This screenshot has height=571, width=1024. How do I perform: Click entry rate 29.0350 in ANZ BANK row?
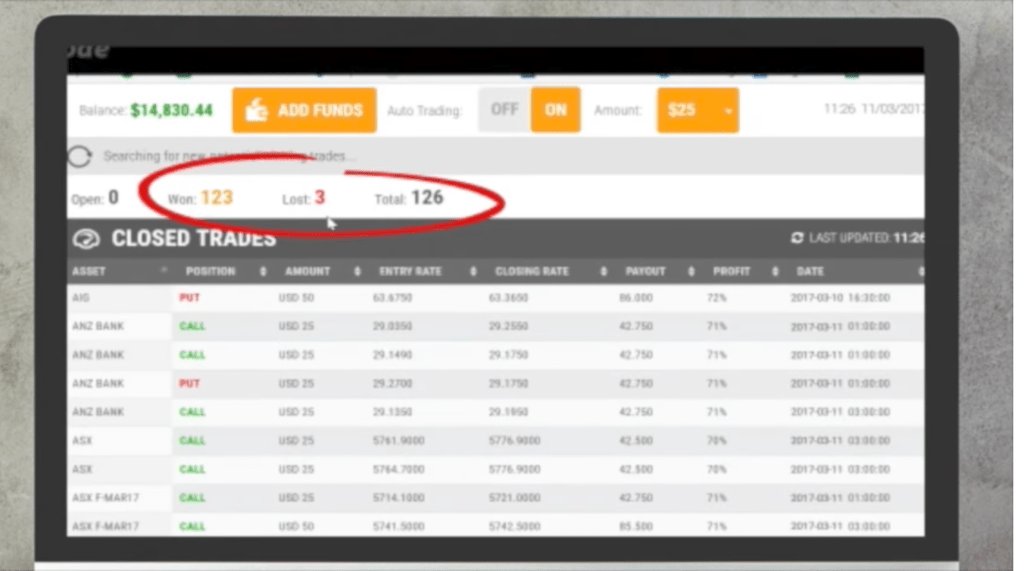coord(392,326)
